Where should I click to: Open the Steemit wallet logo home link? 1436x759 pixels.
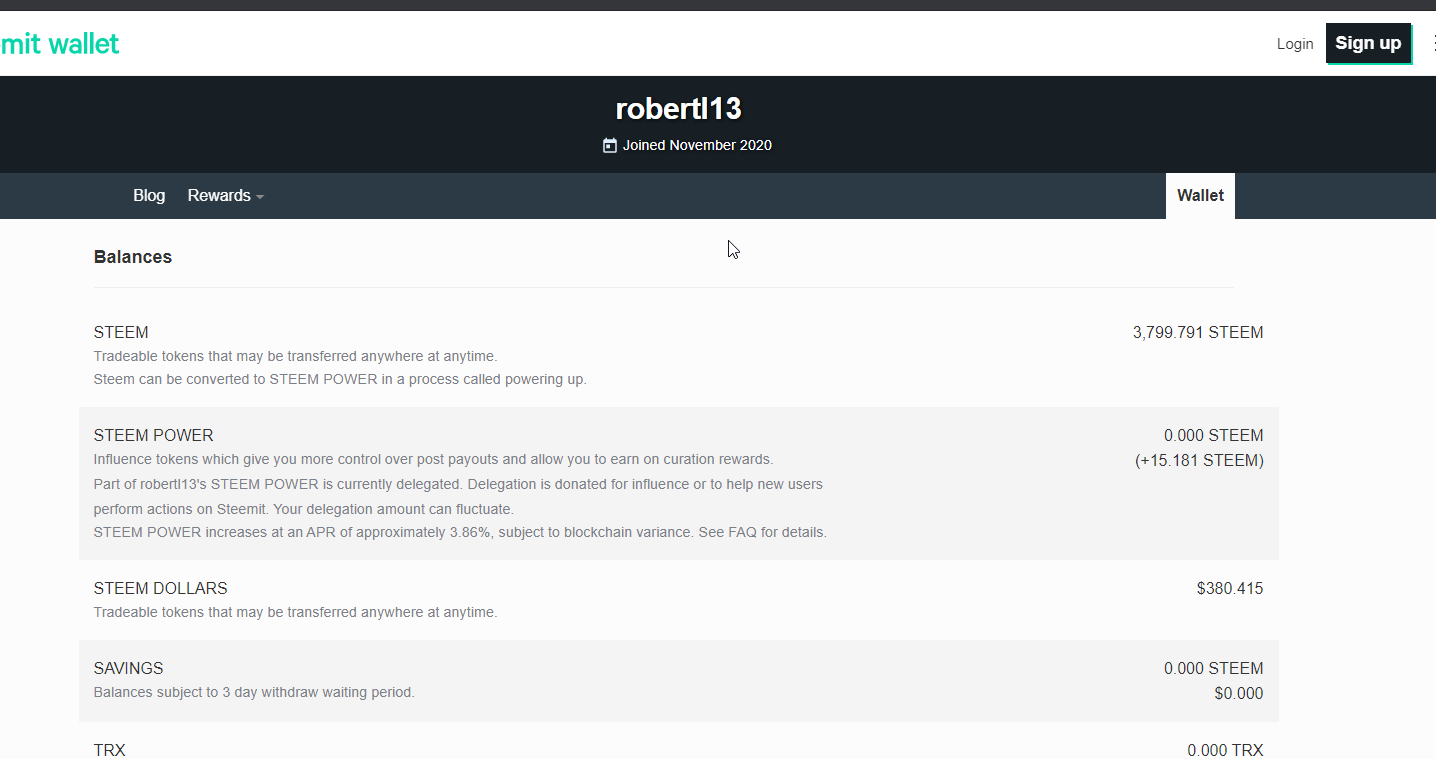(x=60, y=44)
